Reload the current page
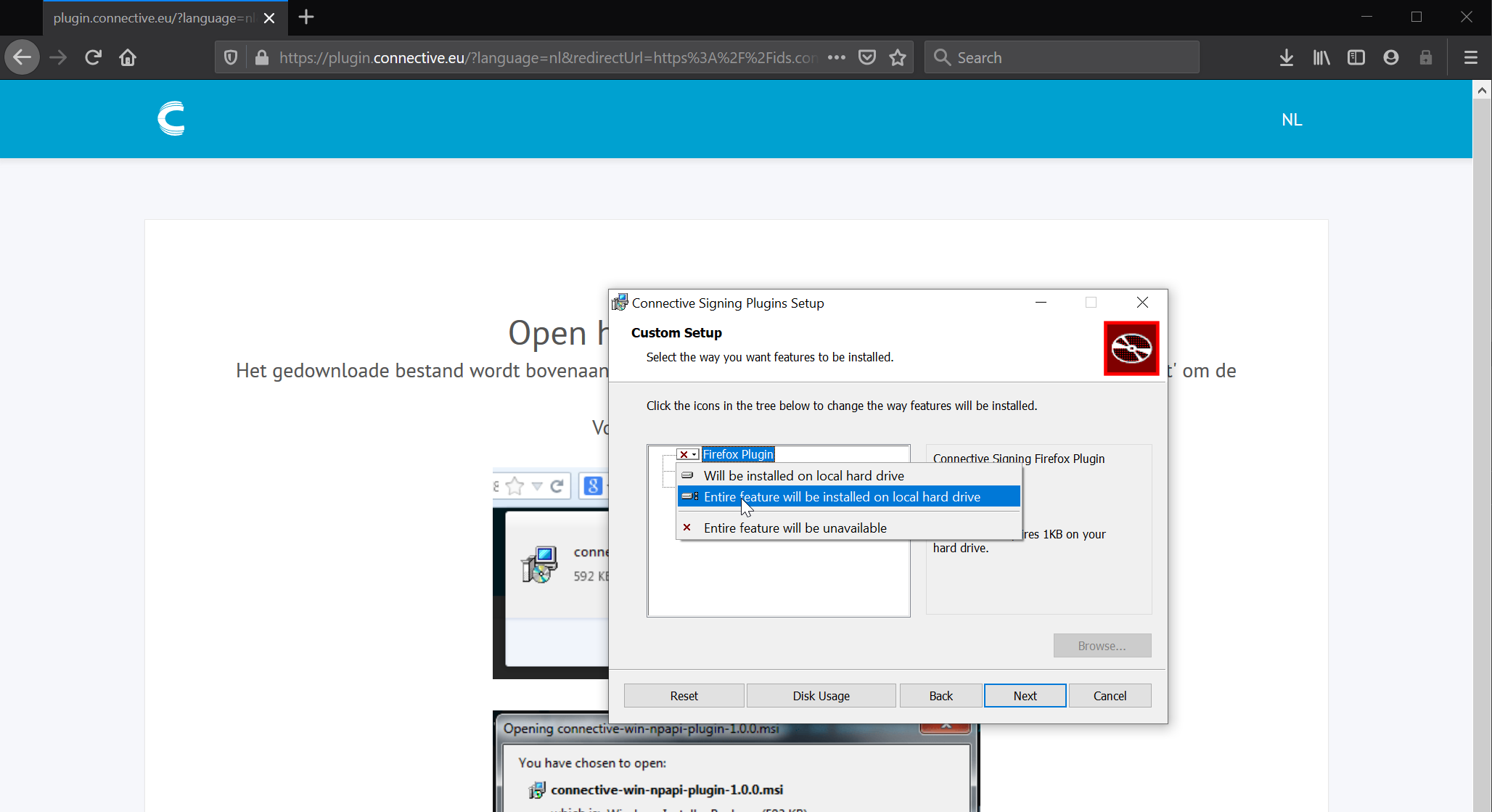 coord(93,57)
